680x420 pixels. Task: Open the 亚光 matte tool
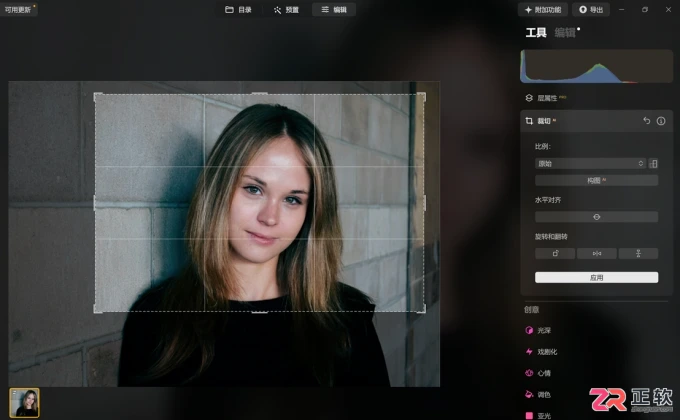click(x=538, y=416)
